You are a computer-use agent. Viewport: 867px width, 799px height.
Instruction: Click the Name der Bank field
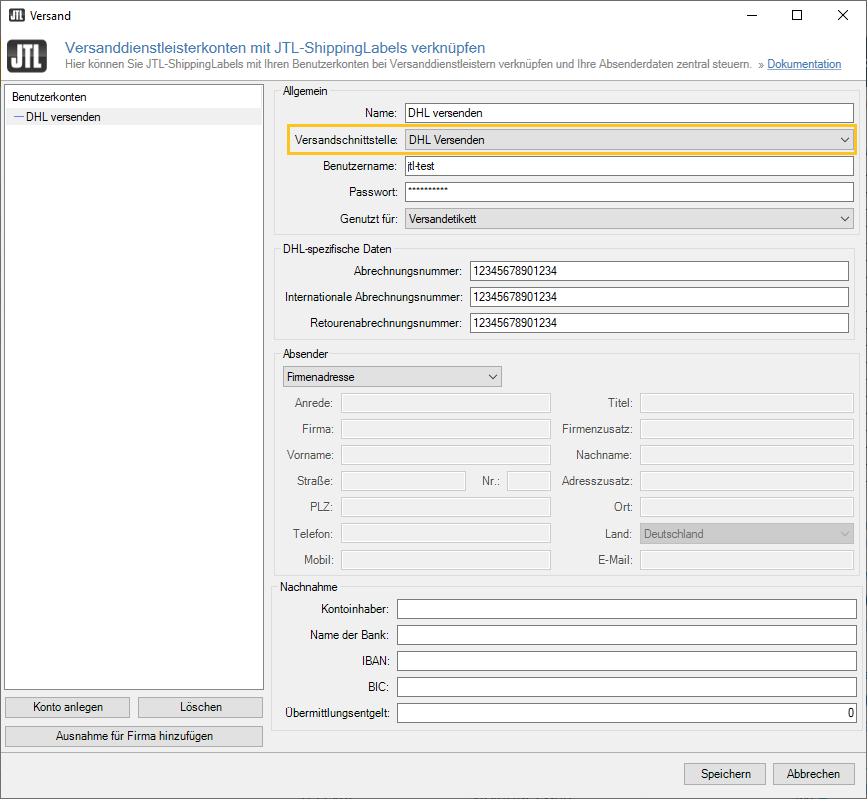[x=626, y=635]
